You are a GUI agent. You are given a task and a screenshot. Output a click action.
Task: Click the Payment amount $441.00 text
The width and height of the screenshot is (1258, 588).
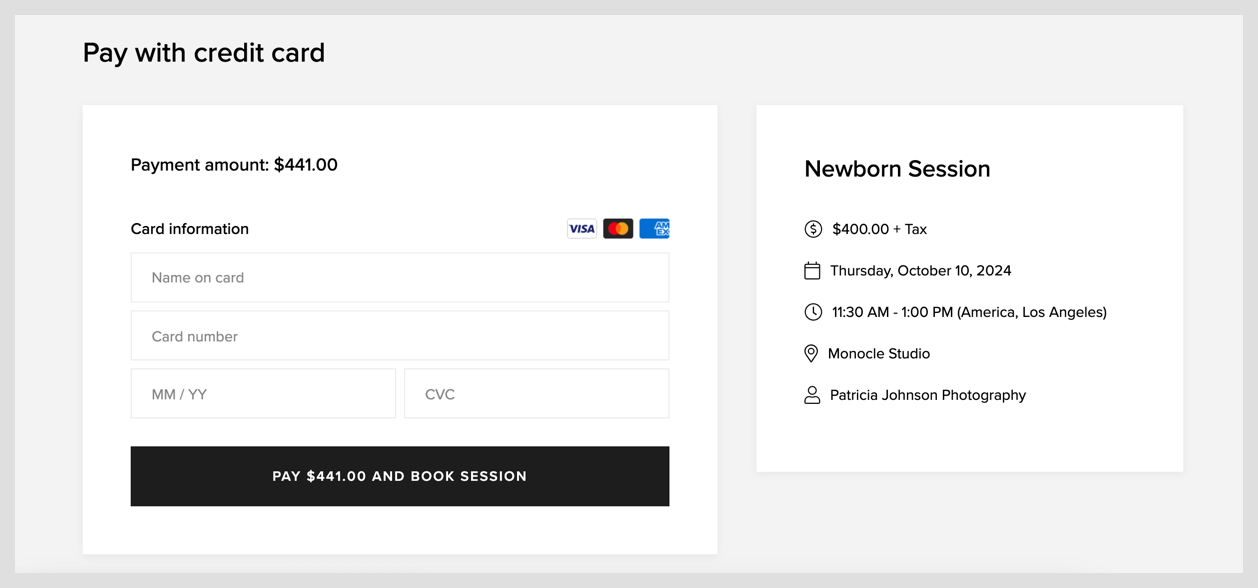[233, 165]
